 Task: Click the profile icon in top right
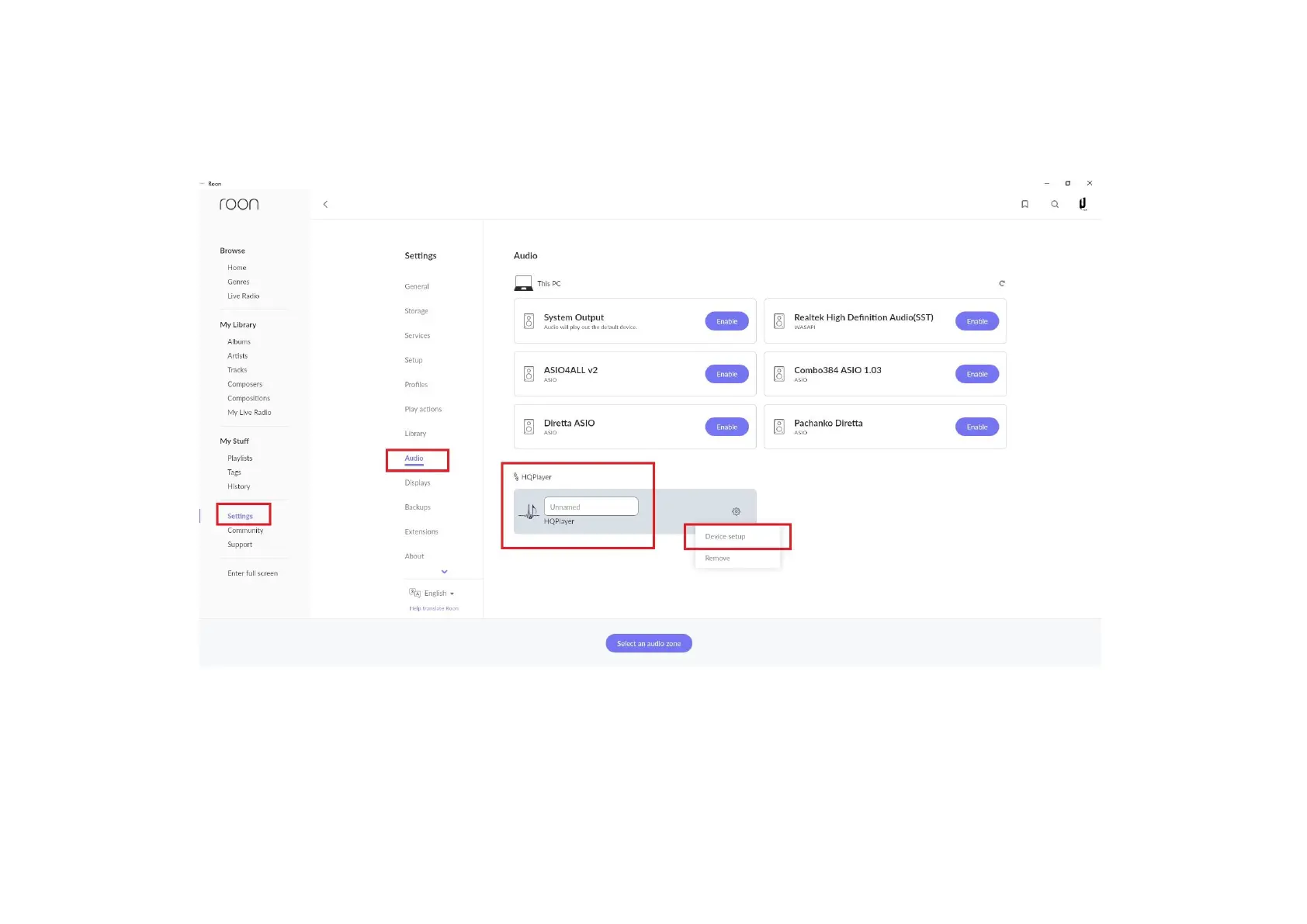(1083, 204)
